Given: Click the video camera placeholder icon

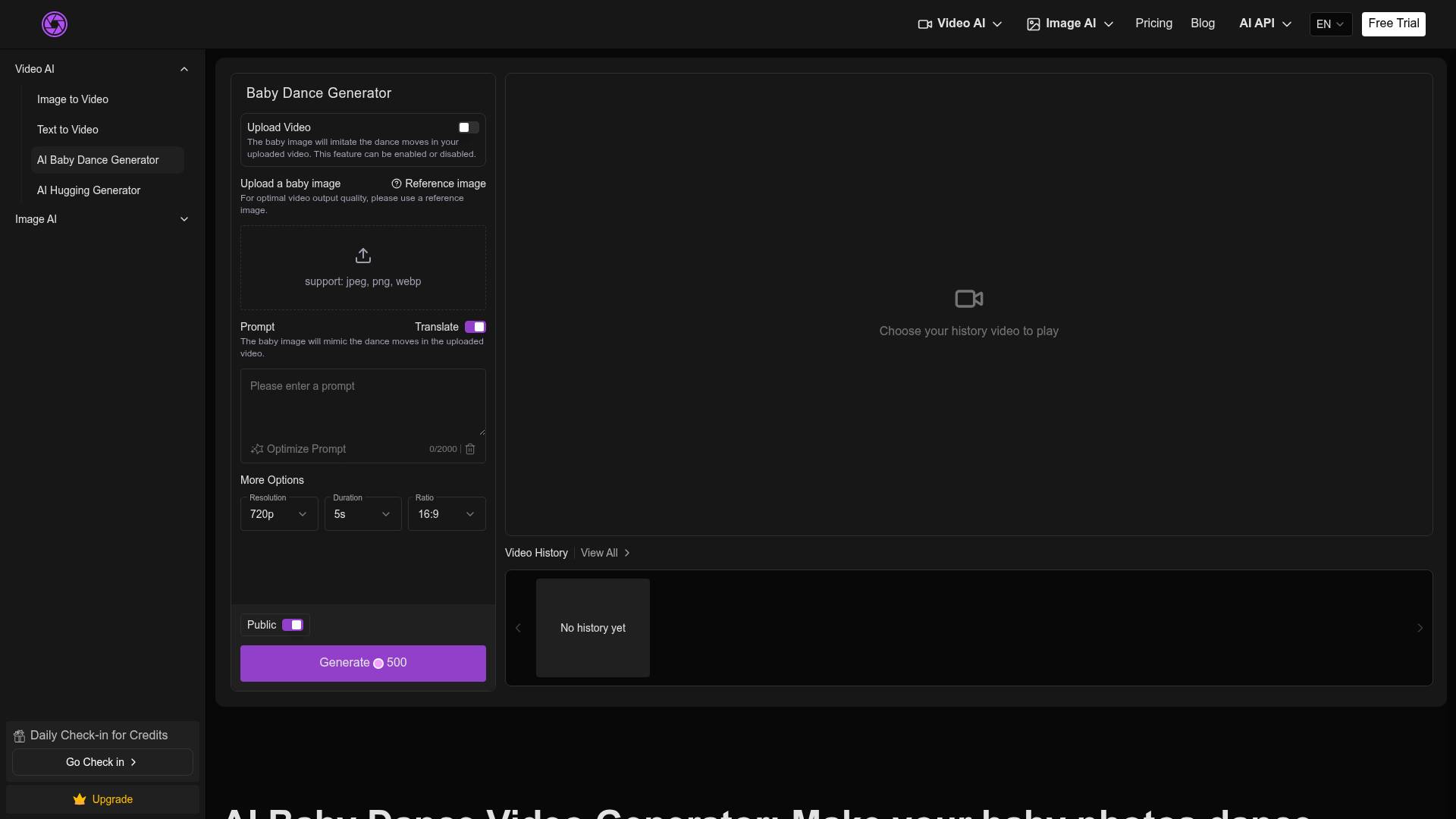Looking at the screenshot, I should (969, 299).
